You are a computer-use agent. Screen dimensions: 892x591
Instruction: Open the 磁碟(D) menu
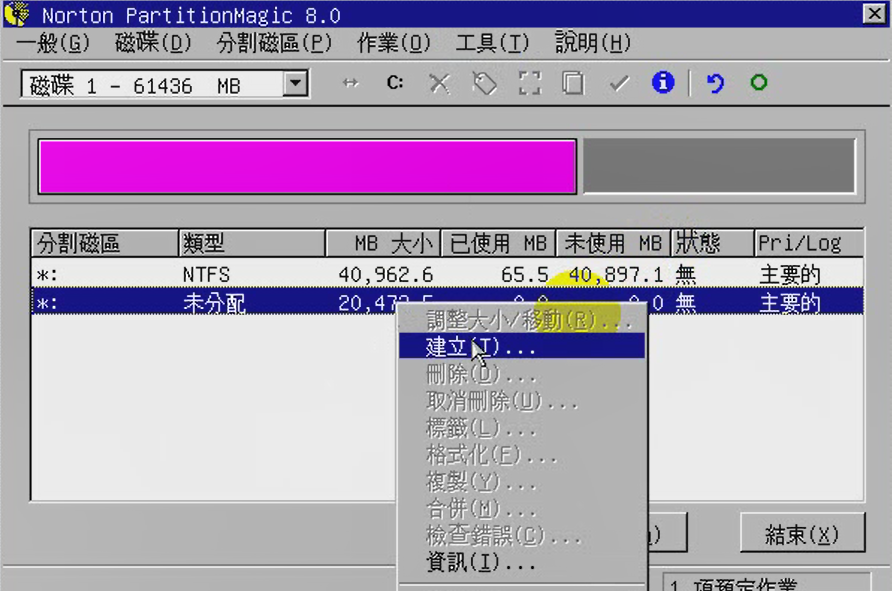[153, 43]
